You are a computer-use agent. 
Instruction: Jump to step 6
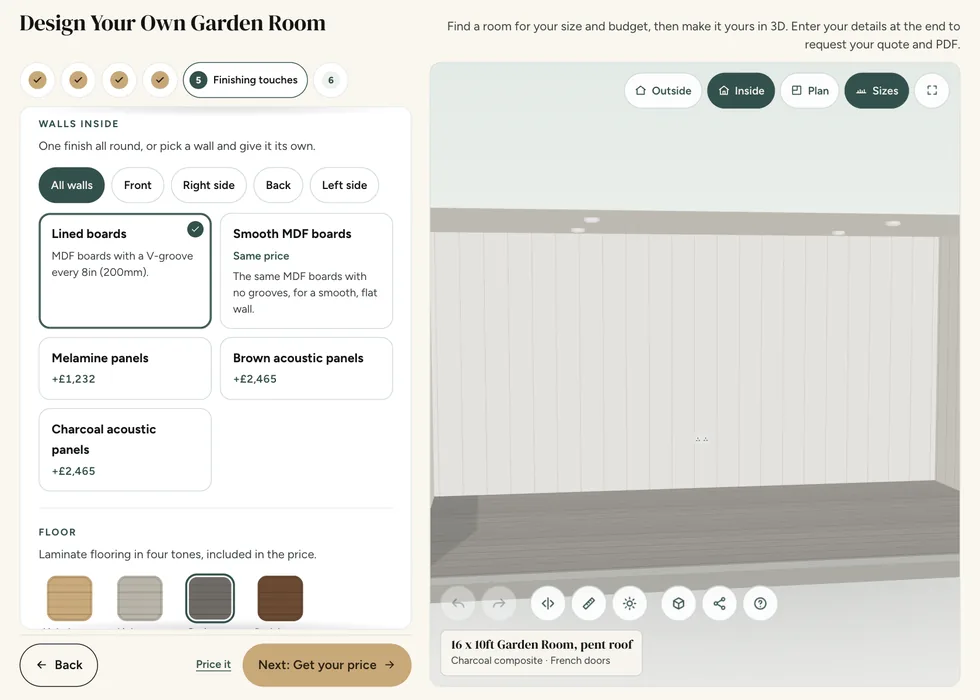331,80
